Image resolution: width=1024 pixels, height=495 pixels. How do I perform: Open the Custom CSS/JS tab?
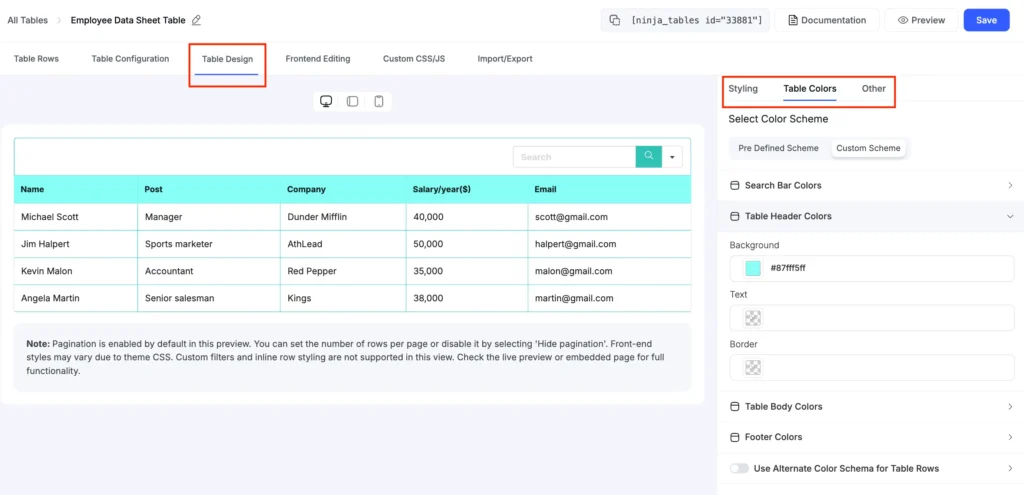[x=414, y=59]
